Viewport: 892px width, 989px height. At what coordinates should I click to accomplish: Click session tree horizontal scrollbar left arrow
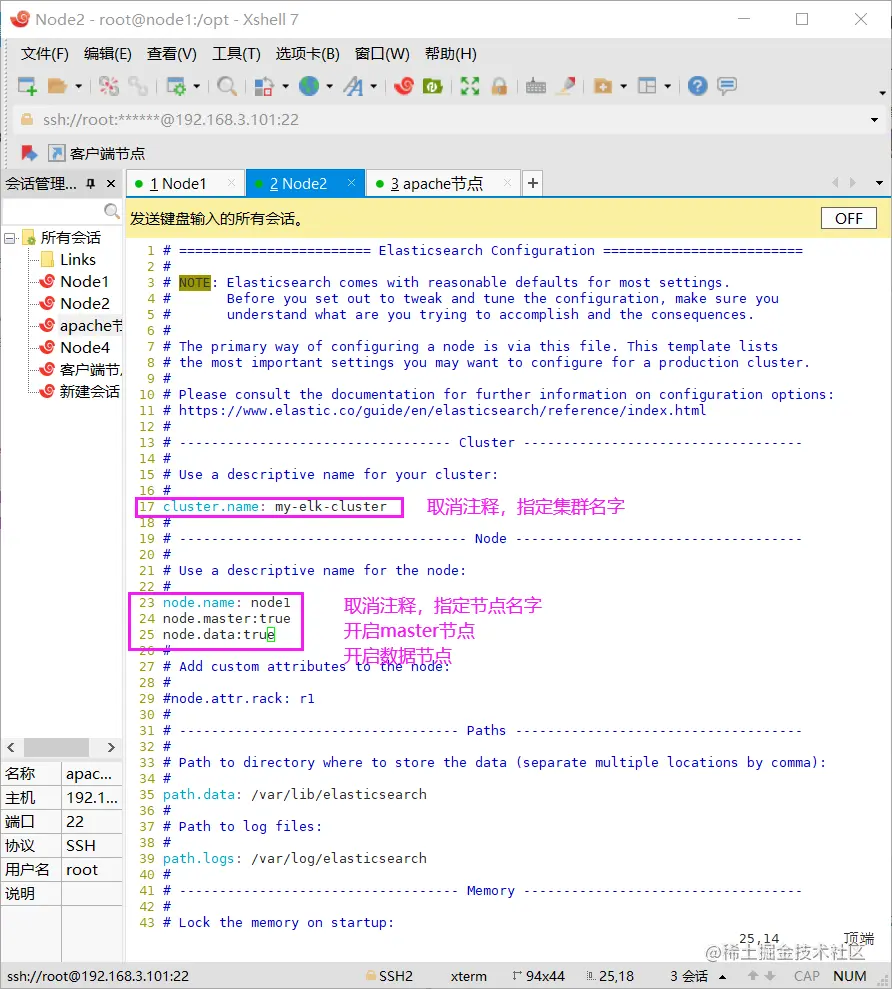coord(11,747)
